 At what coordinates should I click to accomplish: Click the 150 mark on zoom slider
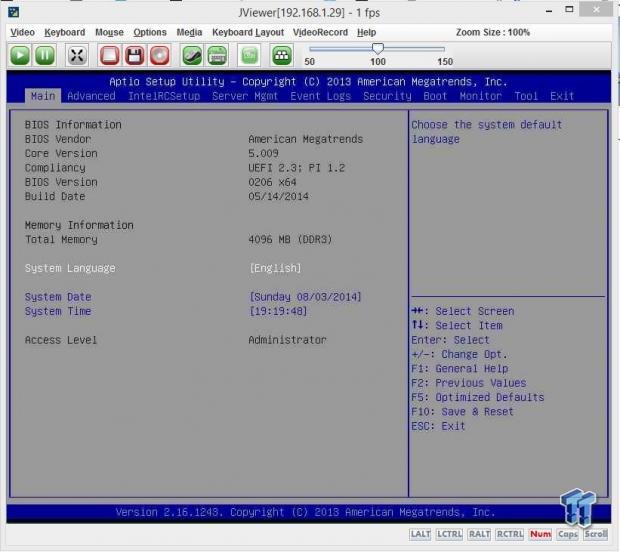point(445,61)
